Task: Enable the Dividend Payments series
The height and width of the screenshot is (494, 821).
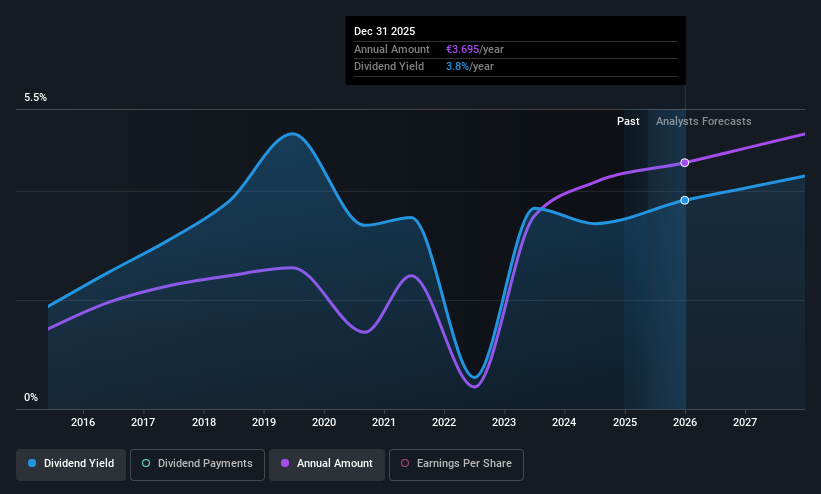Action: 197,464
